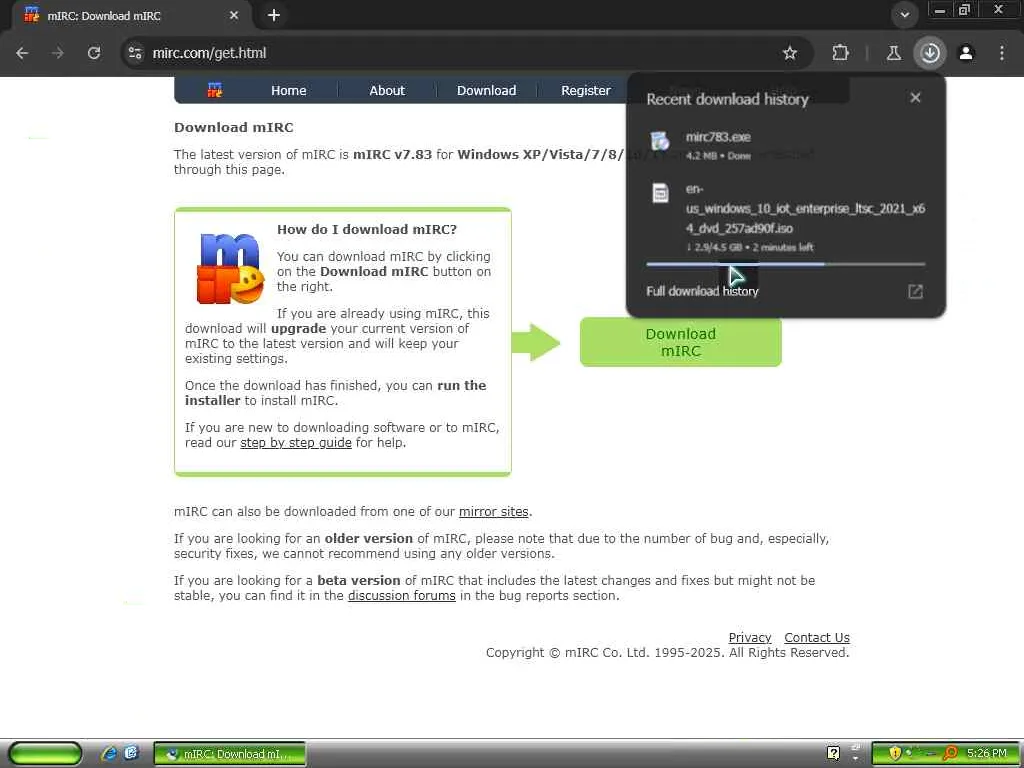This screenshot has height=768, width=1024.
Task: Click the green Start button on the taskbar
Action: [45, 754]
